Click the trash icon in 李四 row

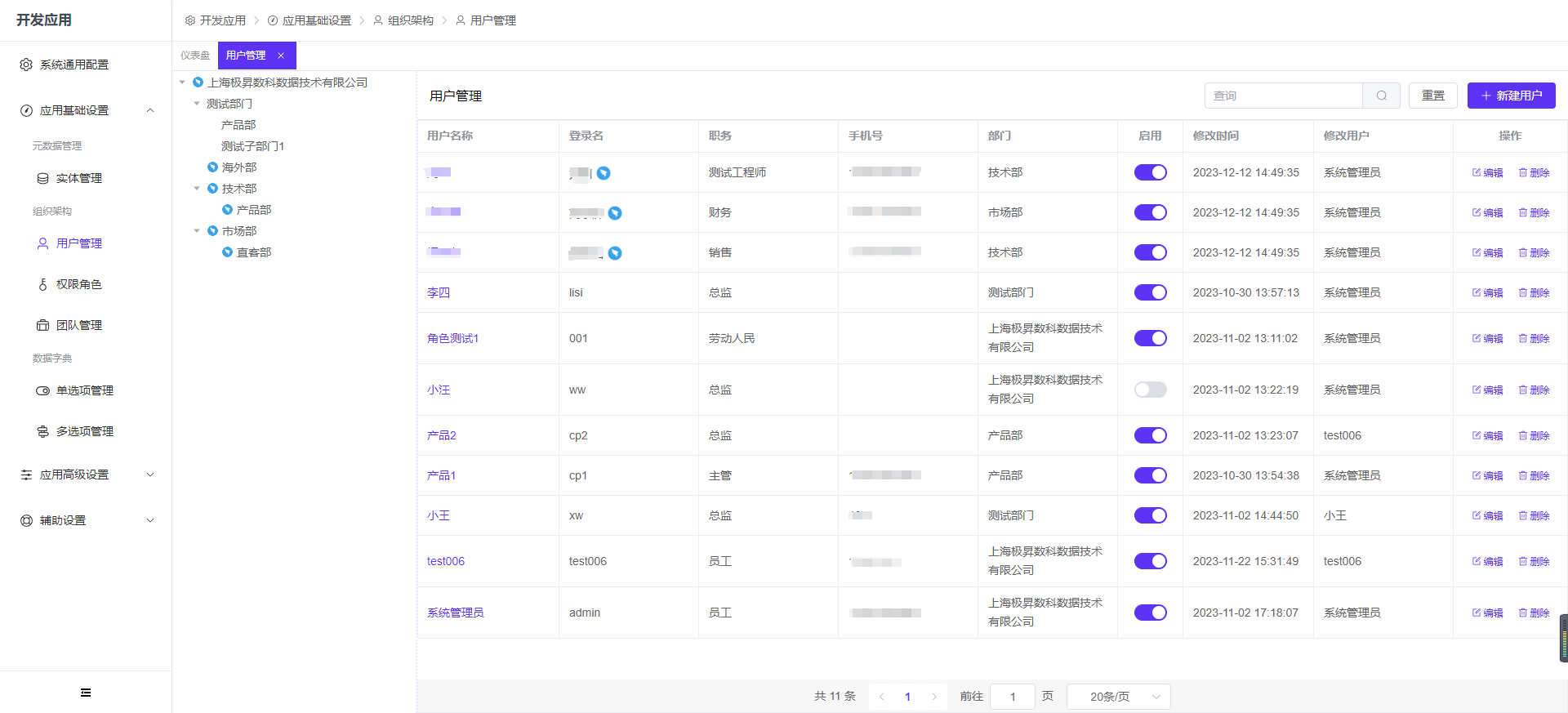1523,292
